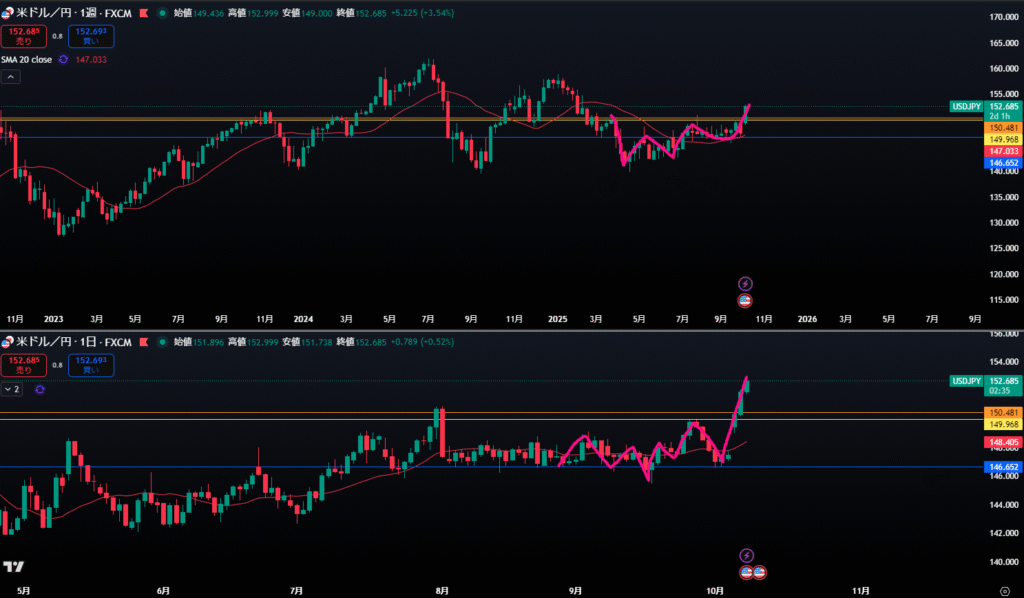Screen dimensions: 1024x598
Task: Click the purple lightning event icon on weekly chart
Action: 744,284
